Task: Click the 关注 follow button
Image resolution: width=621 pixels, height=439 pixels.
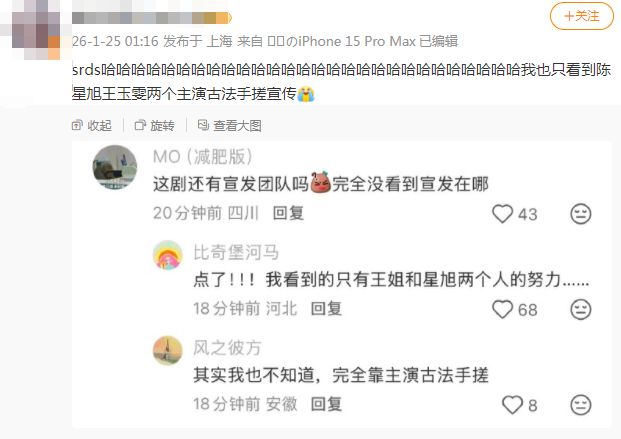Action: (581, 16)
